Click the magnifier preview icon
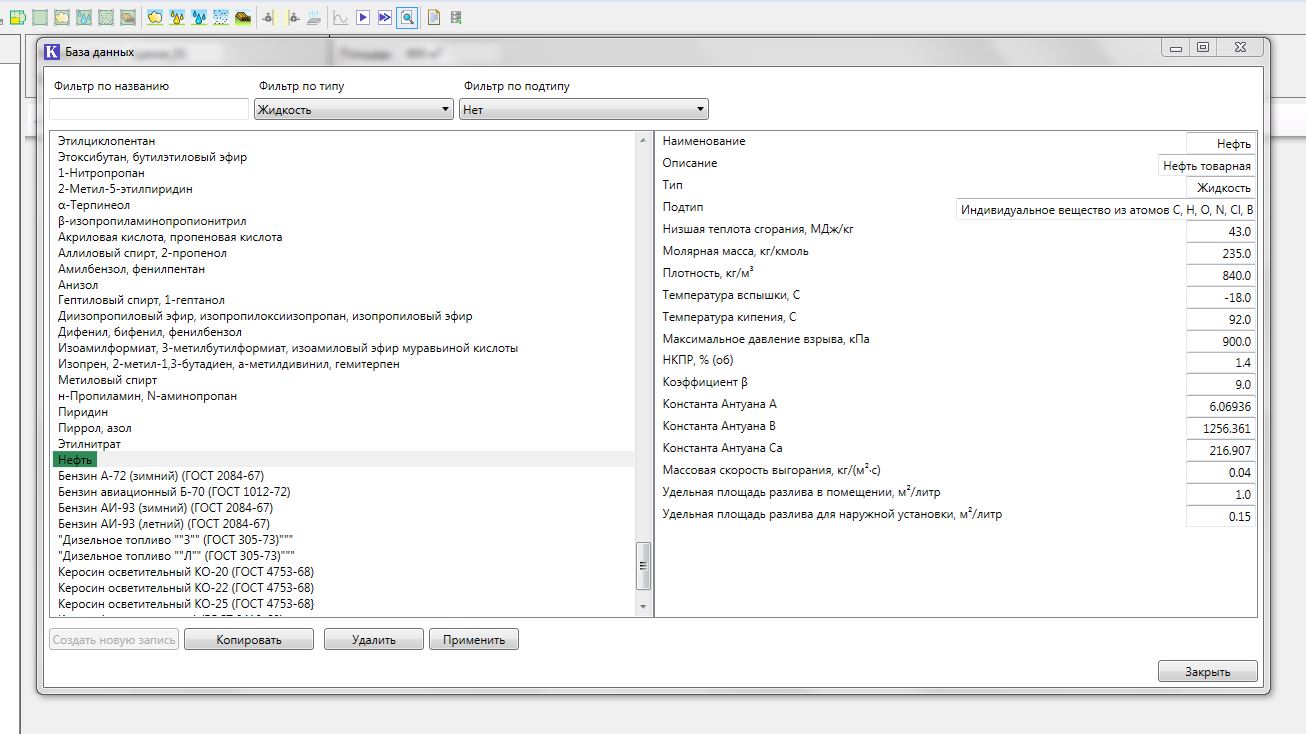Image resolution: width=1306 pixels, height=734 pixels. [x=407, y=17]
